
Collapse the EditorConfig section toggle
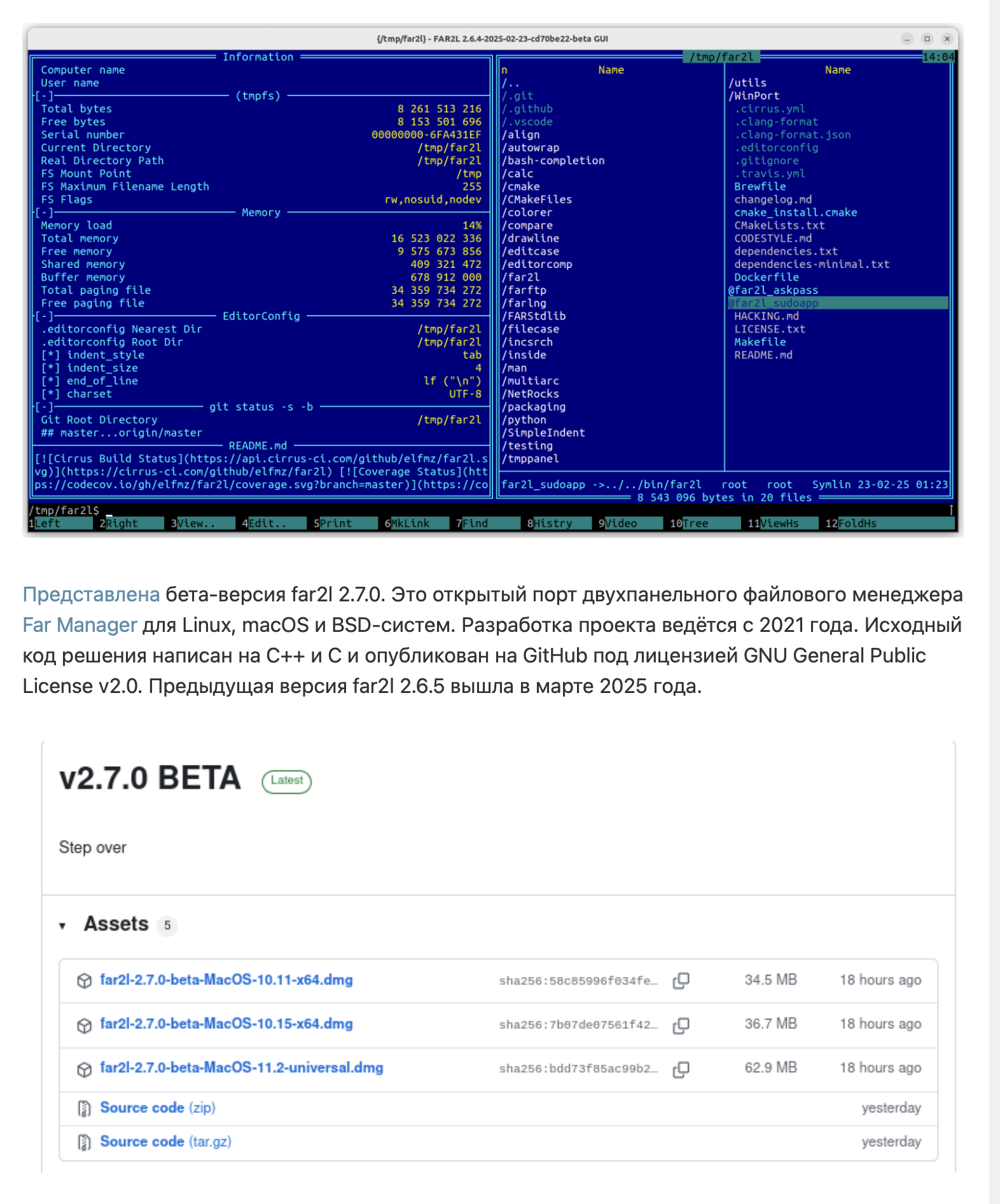(x=45, y=316)
